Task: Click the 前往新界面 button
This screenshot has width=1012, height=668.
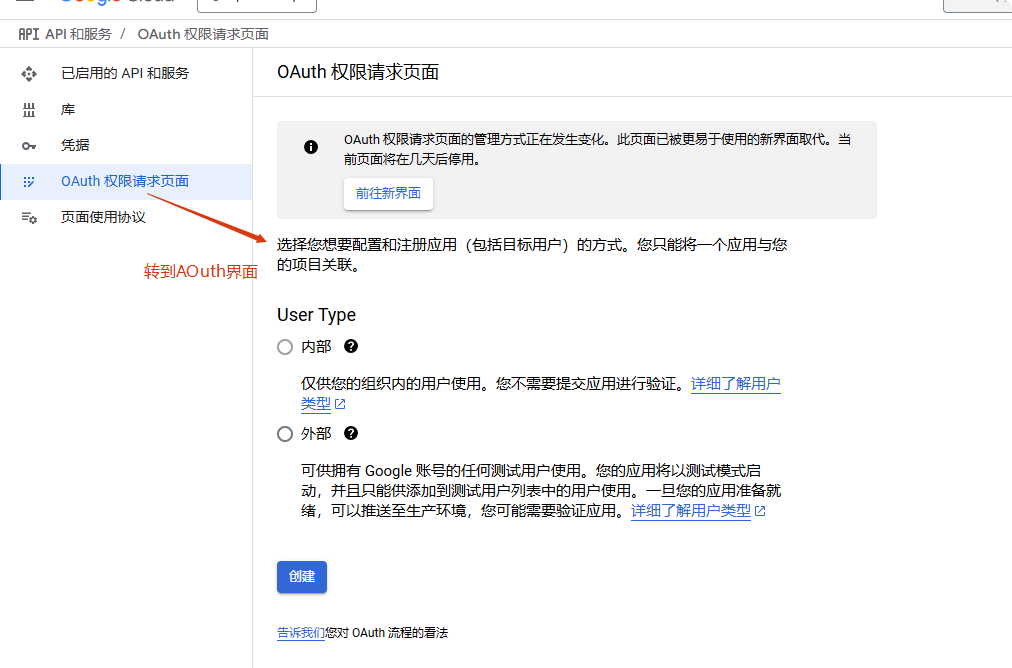Action: [388, 194]
